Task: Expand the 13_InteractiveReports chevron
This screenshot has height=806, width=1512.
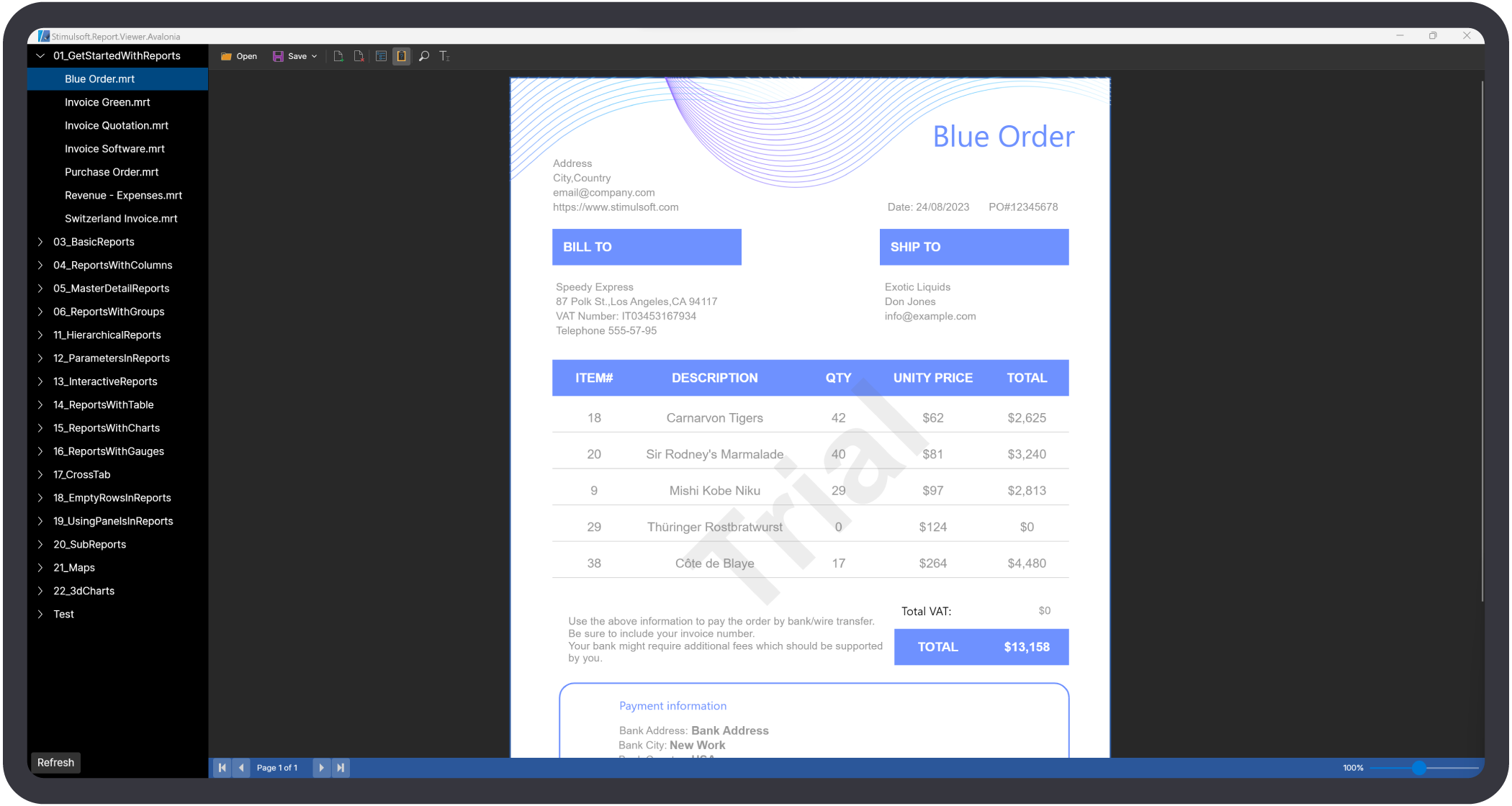Action: pyautogui.click(x=40, y=381)
